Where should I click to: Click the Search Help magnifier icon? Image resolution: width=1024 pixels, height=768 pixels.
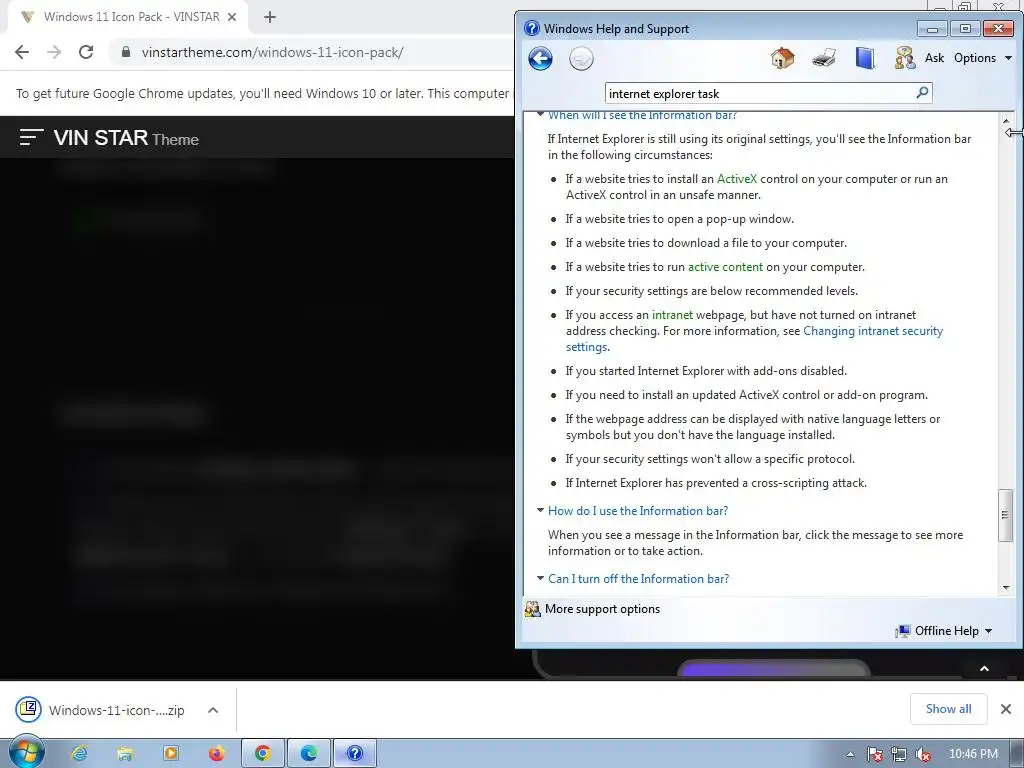click(922, 93)
